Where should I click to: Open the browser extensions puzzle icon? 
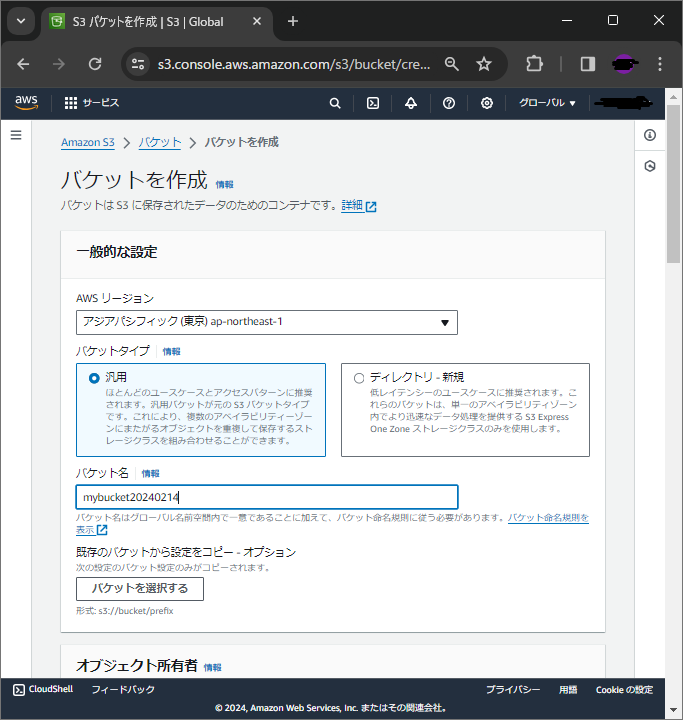pos(534,64)
